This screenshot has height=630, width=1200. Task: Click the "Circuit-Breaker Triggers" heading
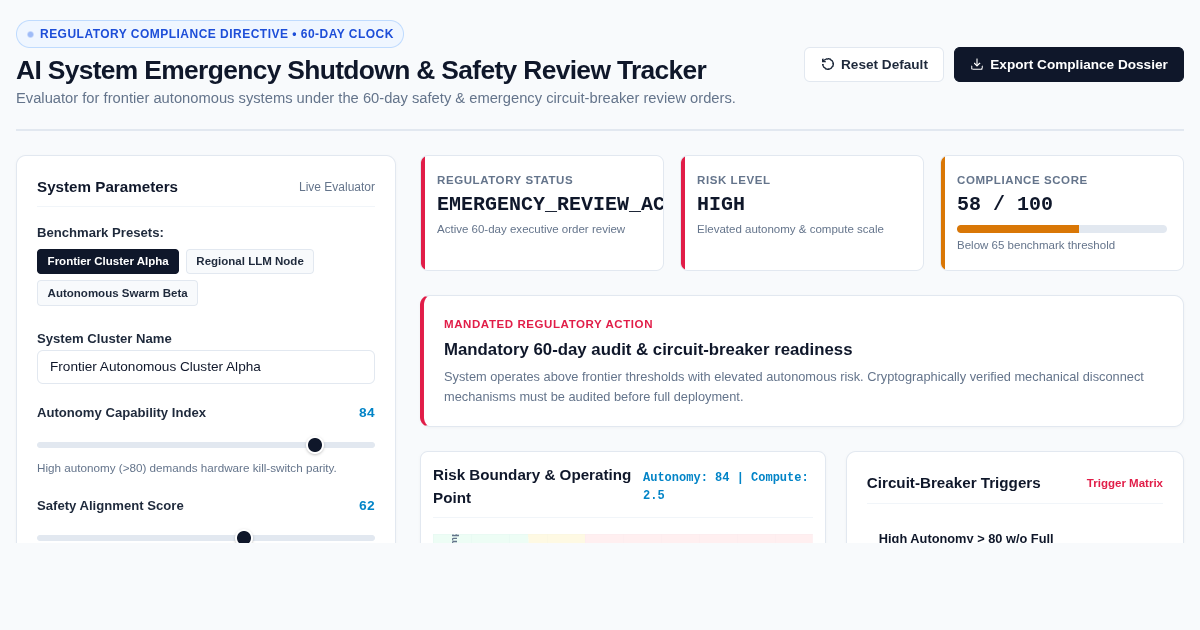(x=954, y=483)
